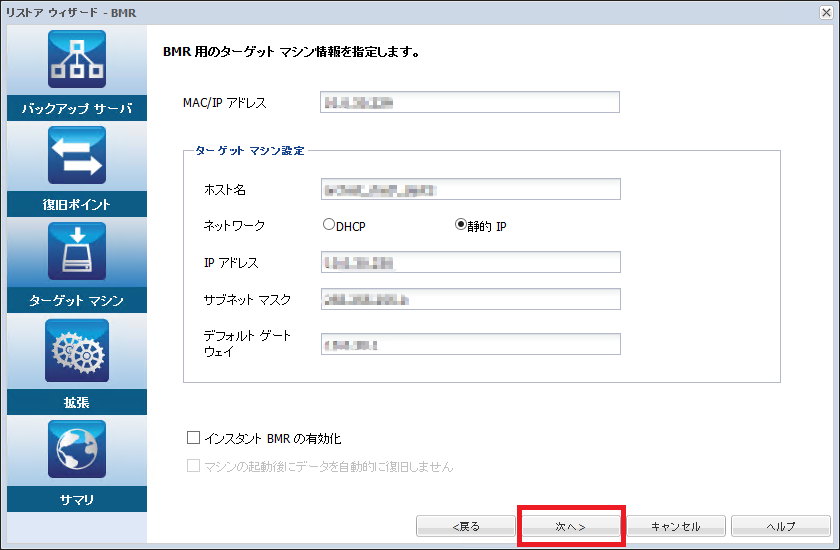840x550 pixels.
Task: Open the サマリ step label
Action: point(77,499)
